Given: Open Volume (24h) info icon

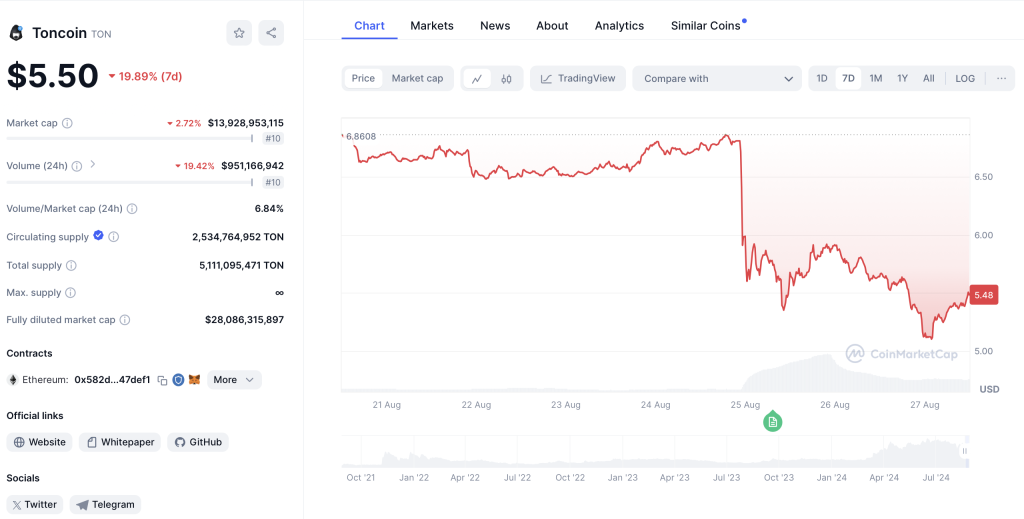Looking at the screenshot, I should [77, 166].
